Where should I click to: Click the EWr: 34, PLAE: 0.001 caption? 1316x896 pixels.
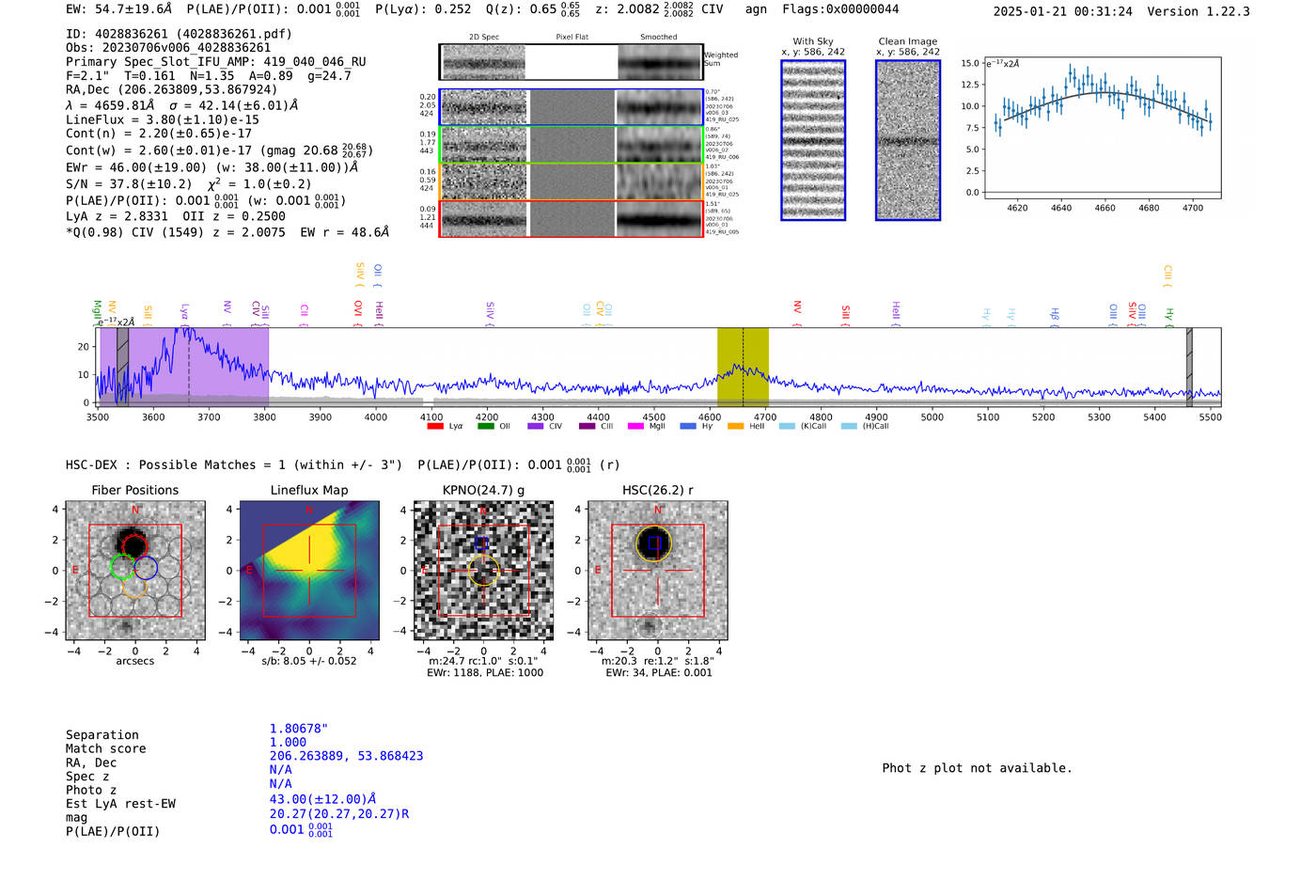[x=659, y=673]
